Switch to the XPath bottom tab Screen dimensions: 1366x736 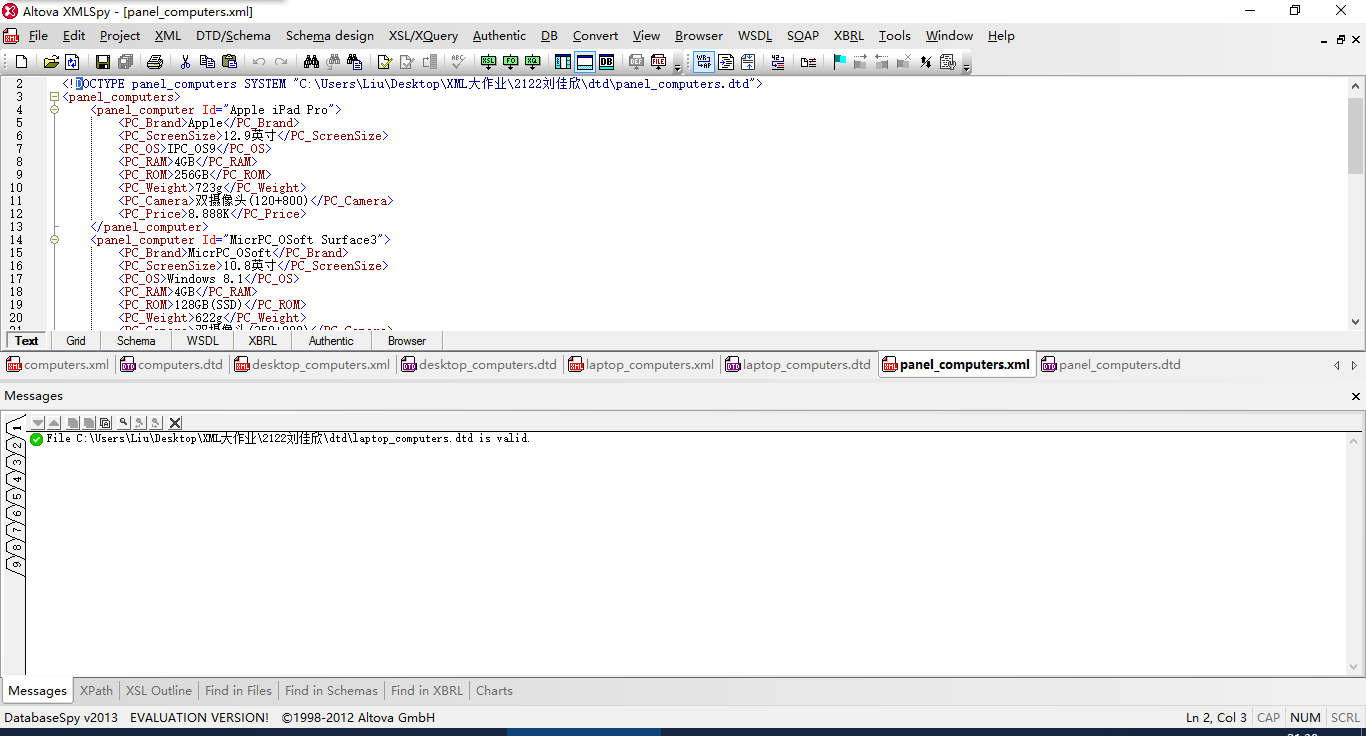(x=97, y=691)
